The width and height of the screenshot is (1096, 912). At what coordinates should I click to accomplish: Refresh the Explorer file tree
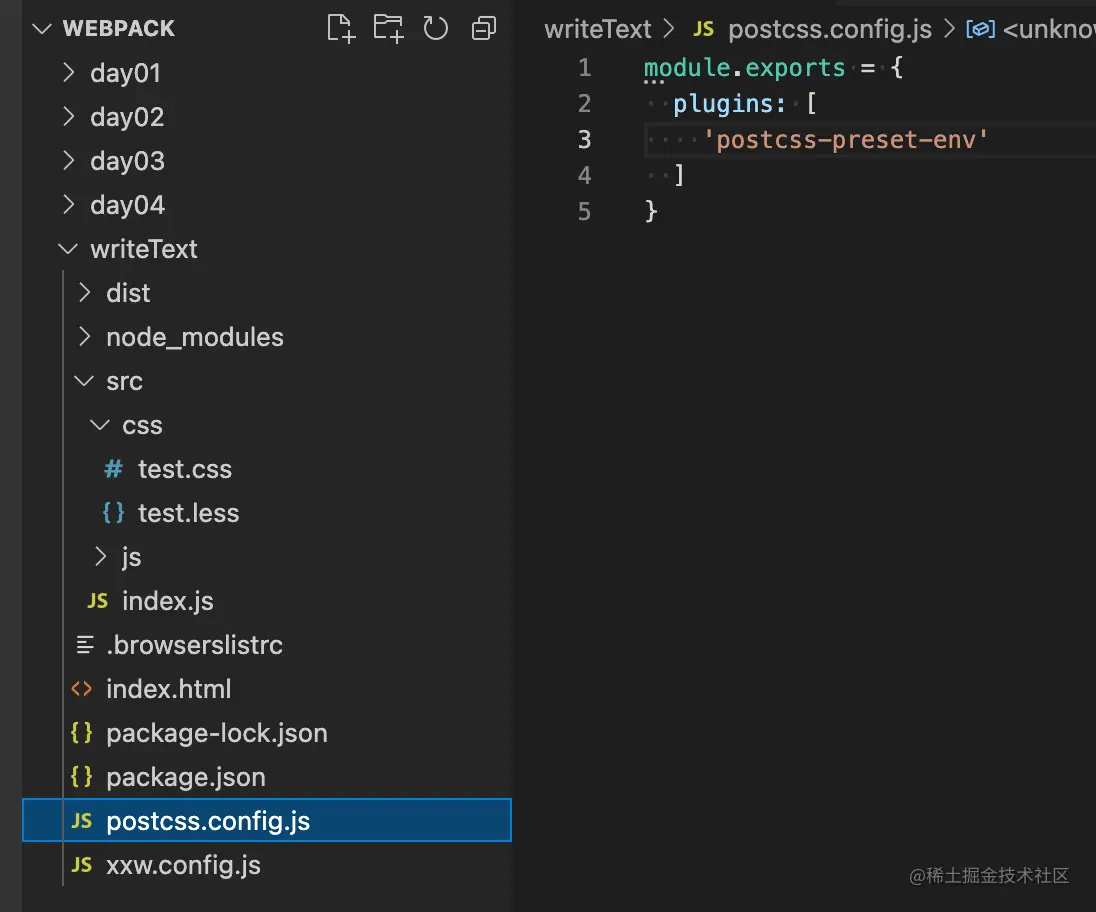pos(435,28)
